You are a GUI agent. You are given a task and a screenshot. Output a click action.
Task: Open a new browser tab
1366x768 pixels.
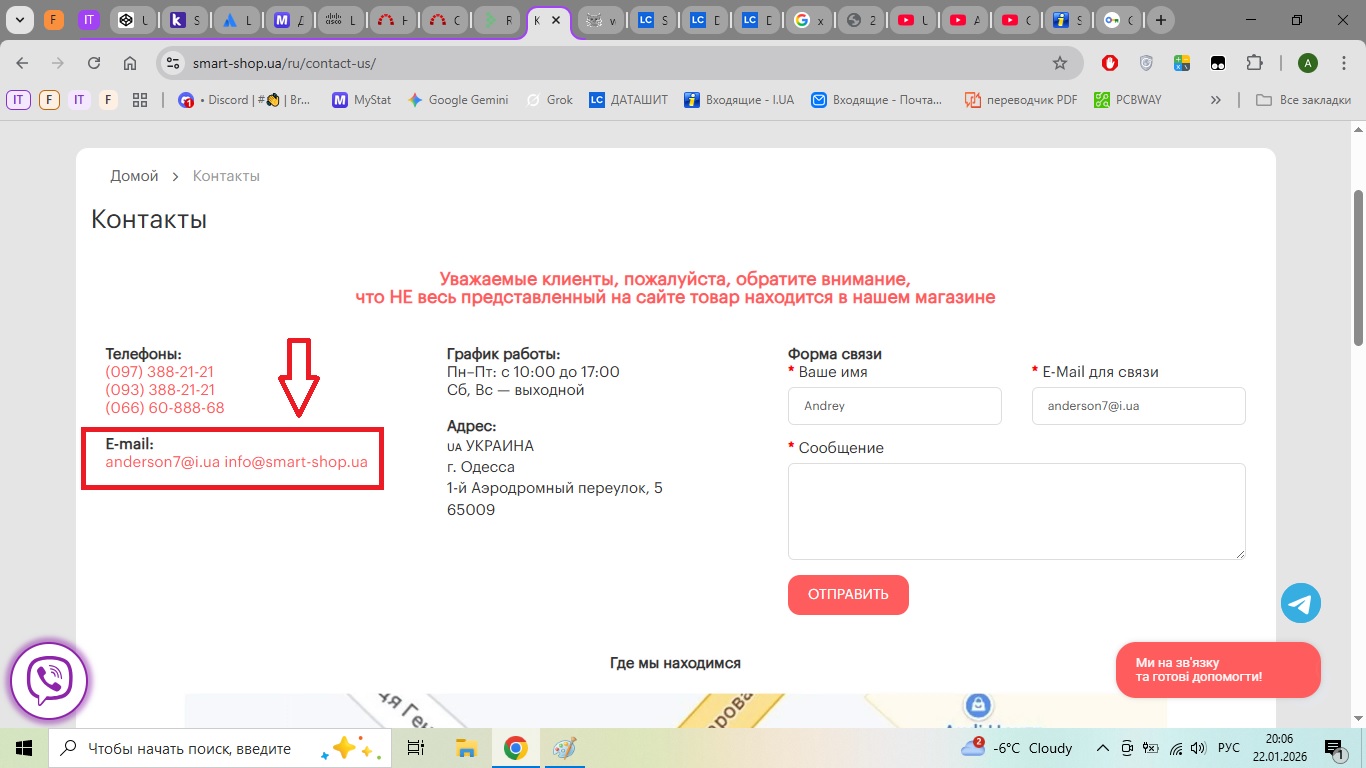click(1160, 20)
